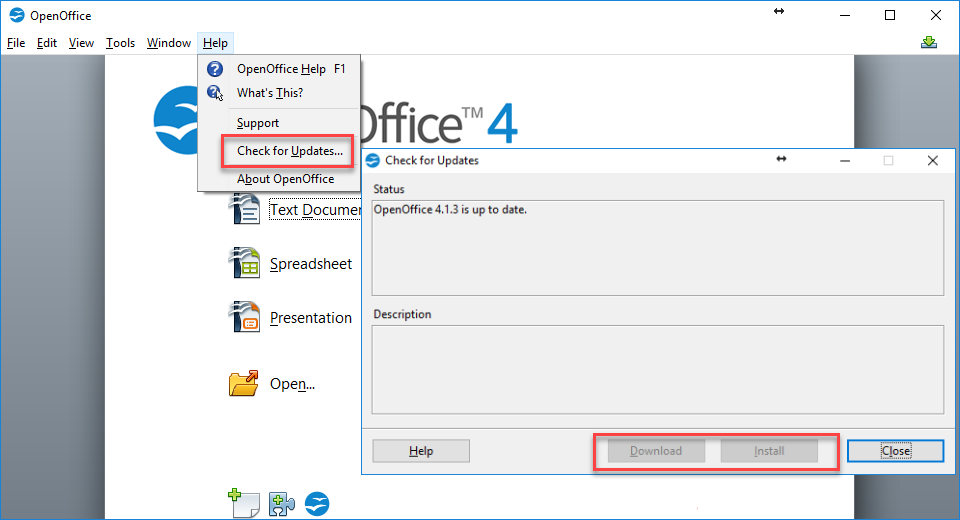Open the Tools menu
Image resolution: width=960 pixels, height=520 pixels.
(120, 43)
